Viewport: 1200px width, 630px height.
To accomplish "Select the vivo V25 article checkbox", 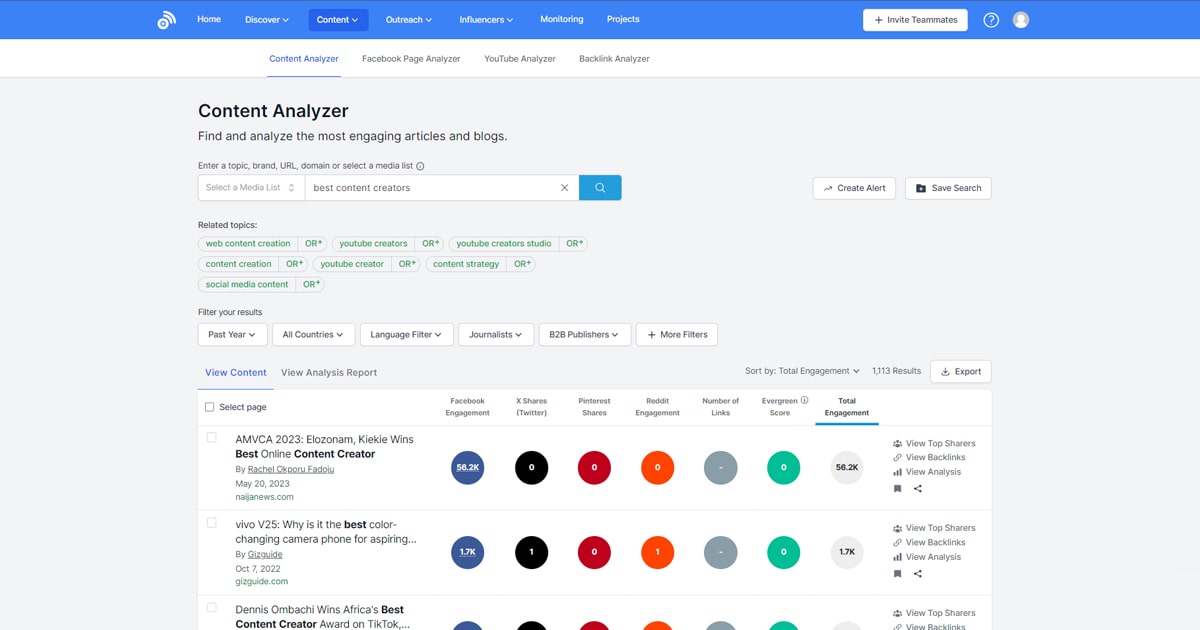I will point(212,523).
